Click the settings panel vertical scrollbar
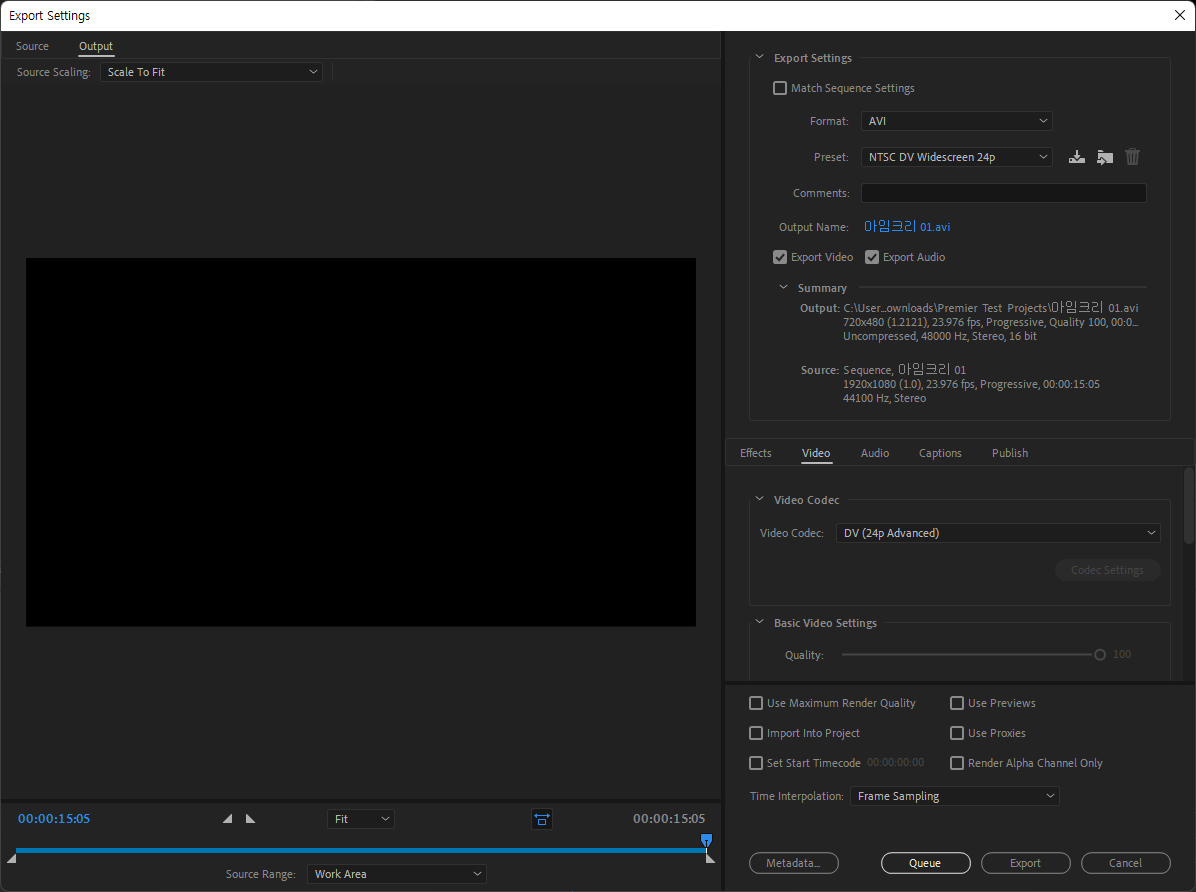Viewport: 1196px width, 892px height. pos(1188,506)
